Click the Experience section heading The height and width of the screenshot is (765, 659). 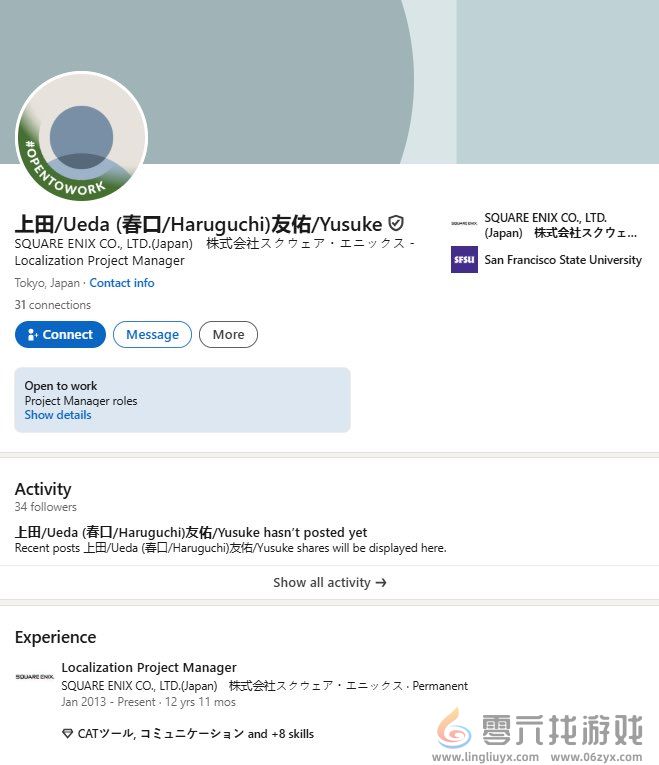point(56,637)
